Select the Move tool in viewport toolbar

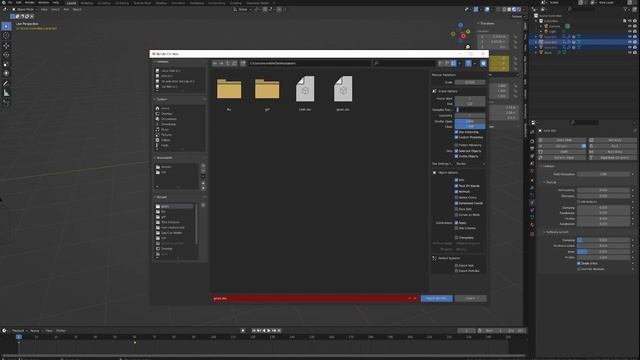[6, 45]
